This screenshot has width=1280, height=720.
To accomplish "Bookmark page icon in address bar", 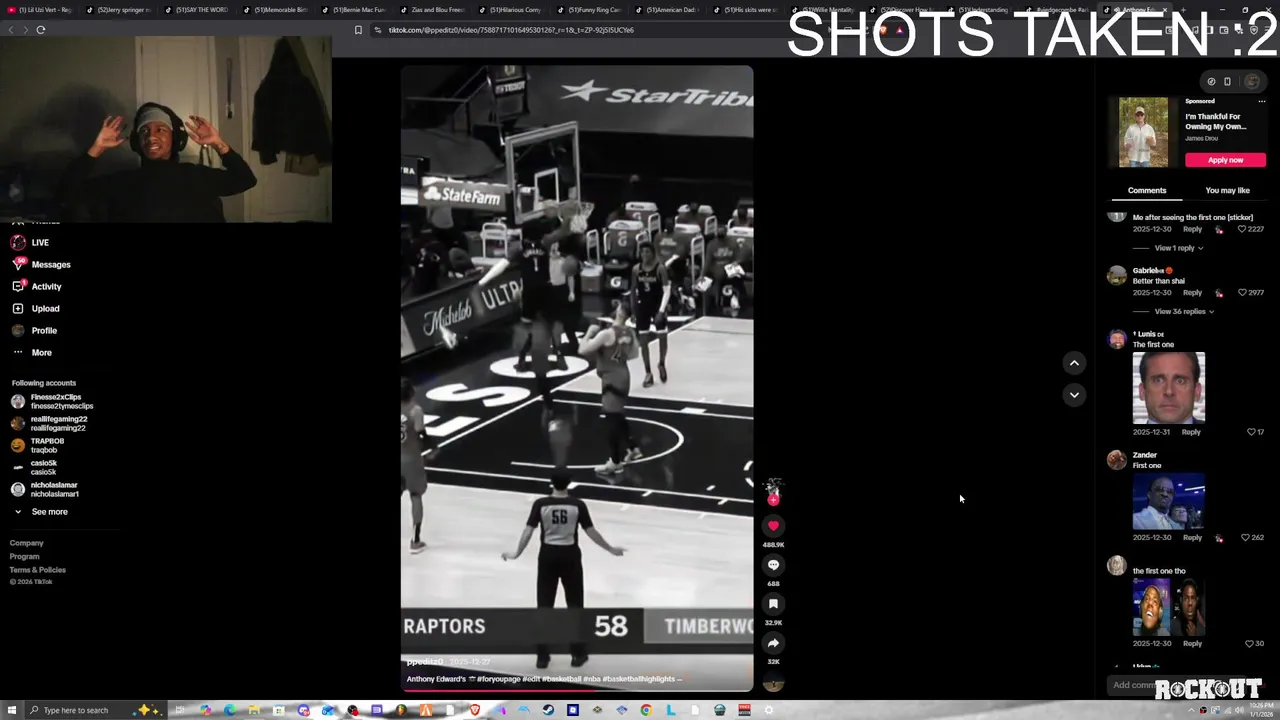I will [358, 30].
